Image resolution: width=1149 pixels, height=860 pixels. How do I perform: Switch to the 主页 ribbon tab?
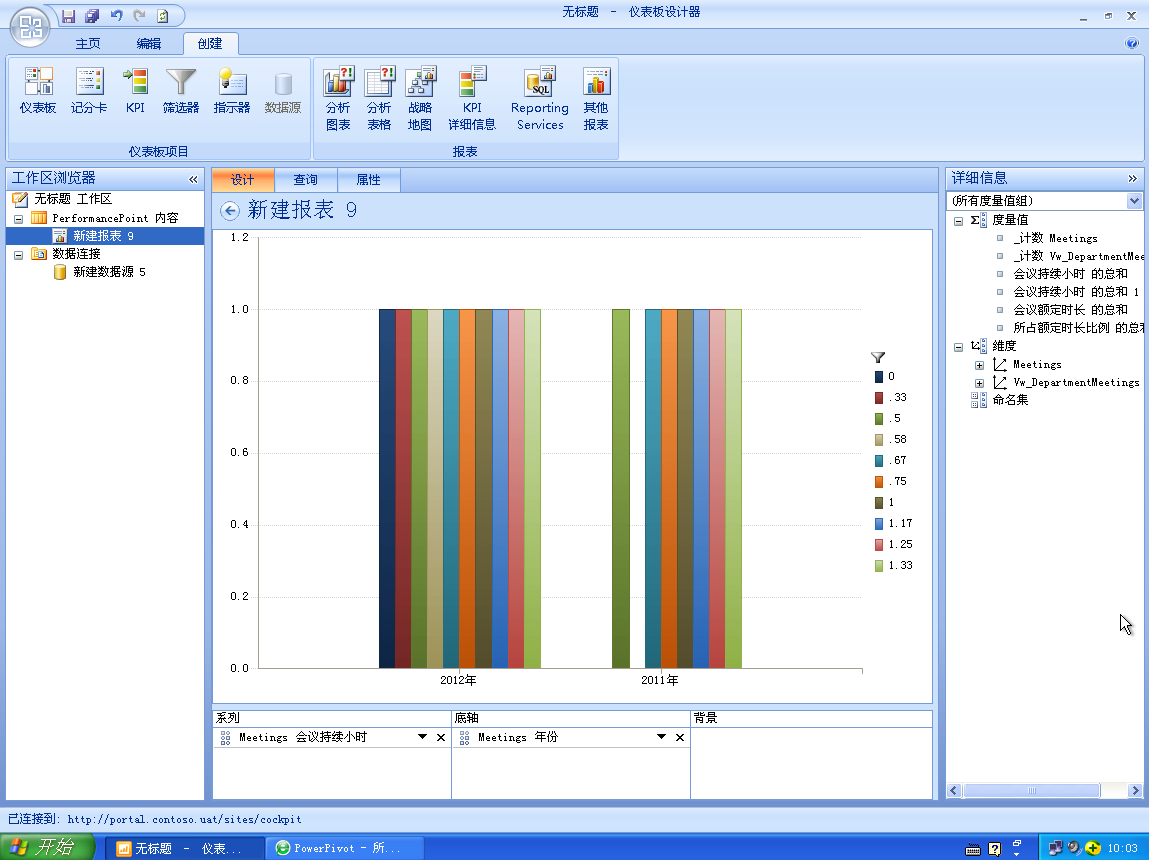pos(88,44)
